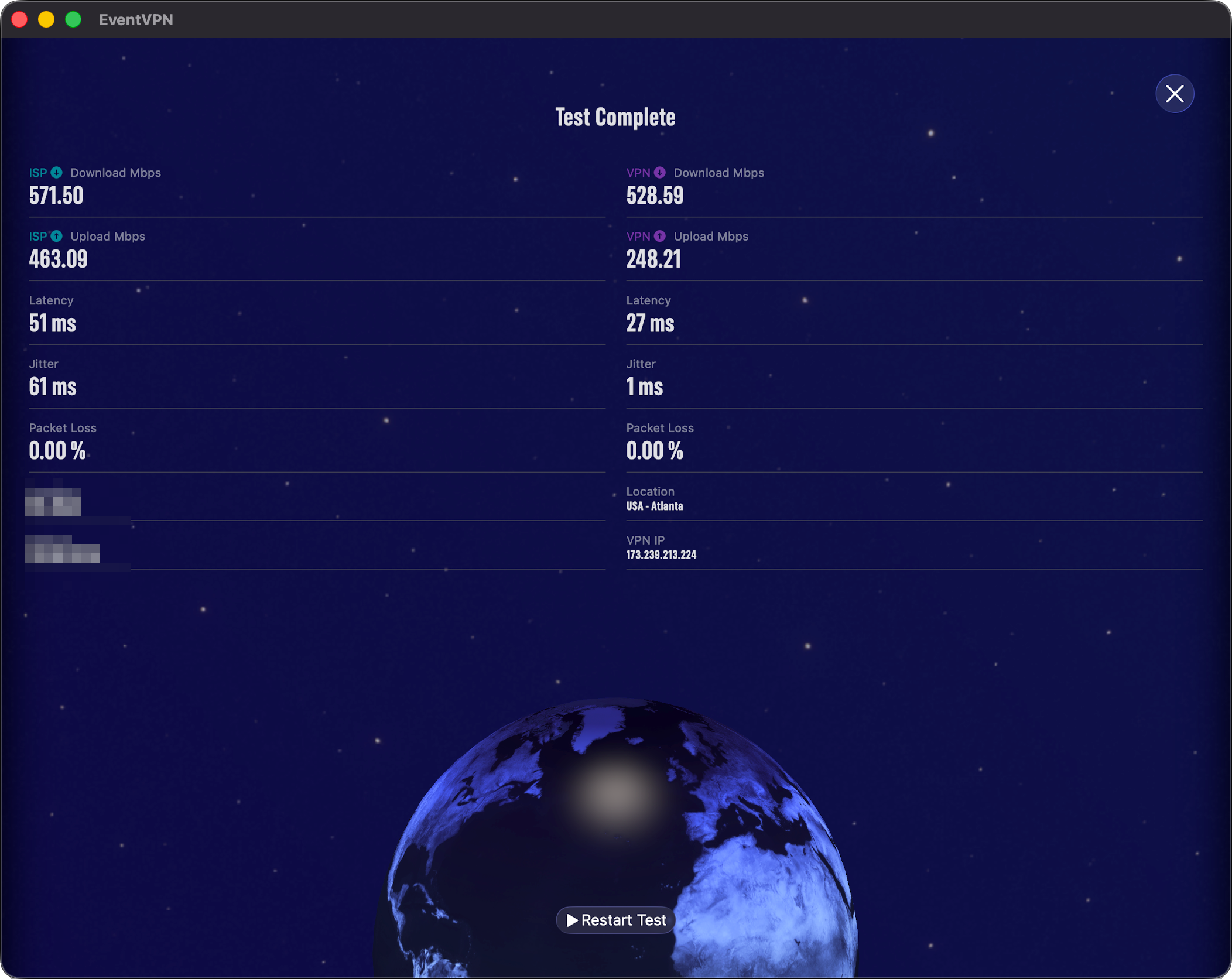Click the play icon in Restart Test
The image size is (1232, 979).
pyautogui.click(x=572, y=920)
